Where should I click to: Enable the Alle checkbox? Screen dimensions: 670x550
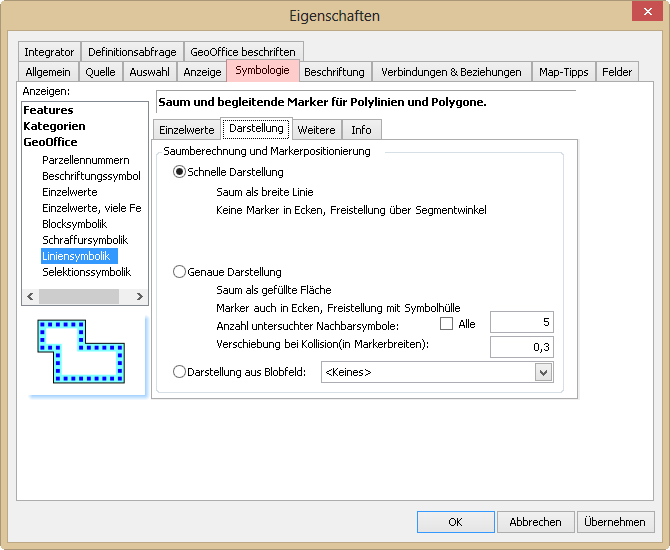click(447, 323)
